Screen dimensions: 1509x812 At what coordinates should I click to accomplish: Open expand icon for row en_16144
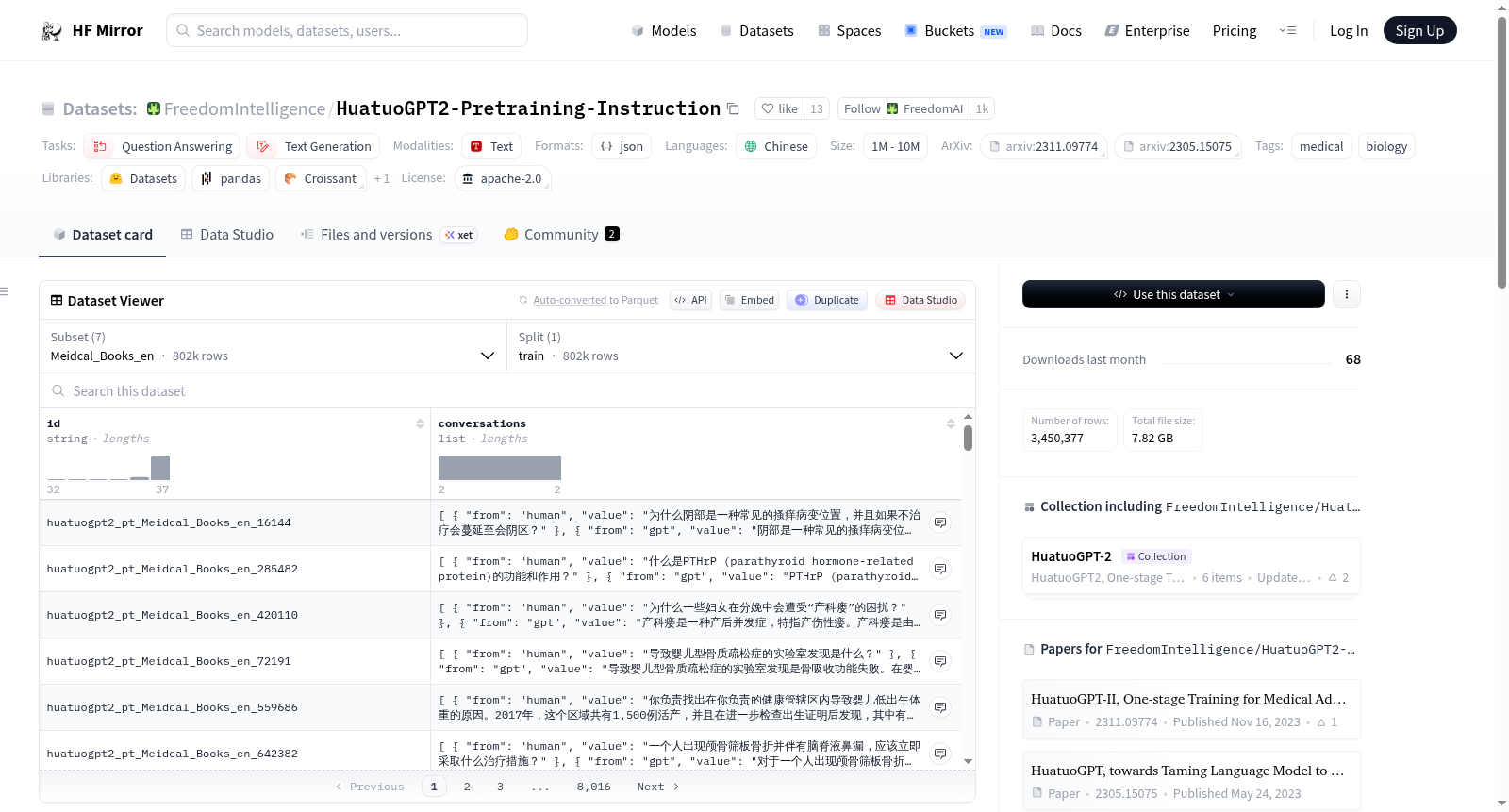[940, 522]
